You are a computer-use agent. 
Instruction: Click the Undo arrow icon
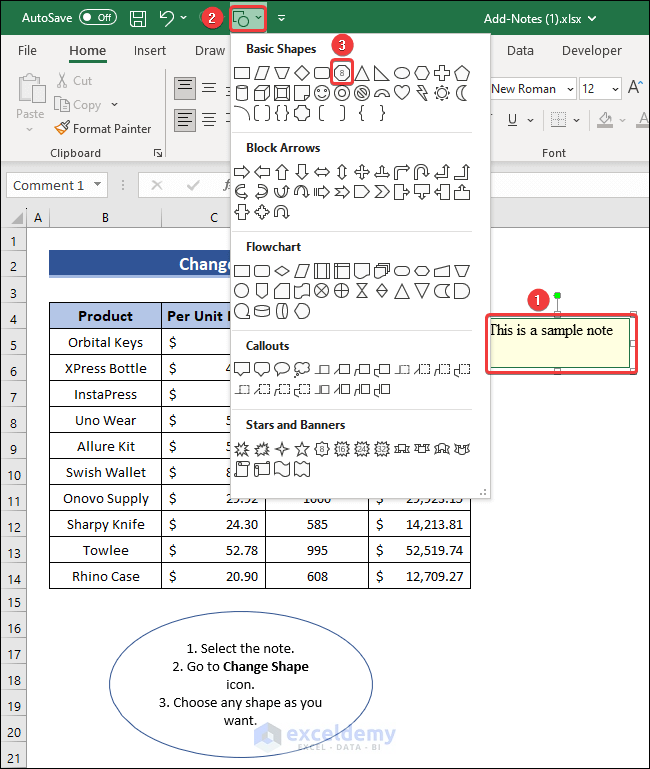click(x=167, y=19)
